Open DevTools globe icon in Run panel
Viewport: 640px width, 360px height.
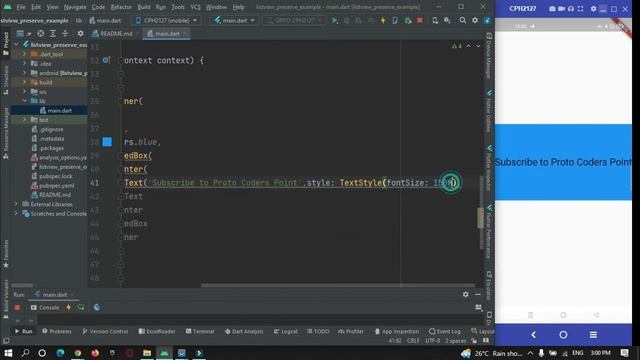97,307
